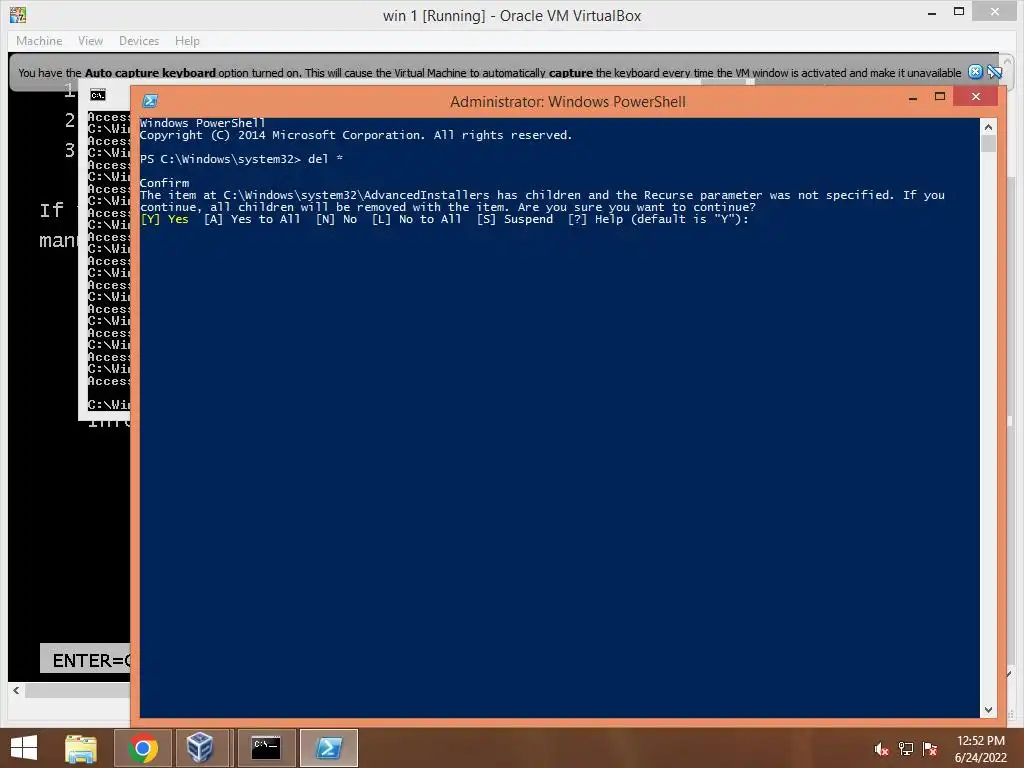Click the VirtualBox window title icon
This screenshot has width=1024, height=768.
18,15
